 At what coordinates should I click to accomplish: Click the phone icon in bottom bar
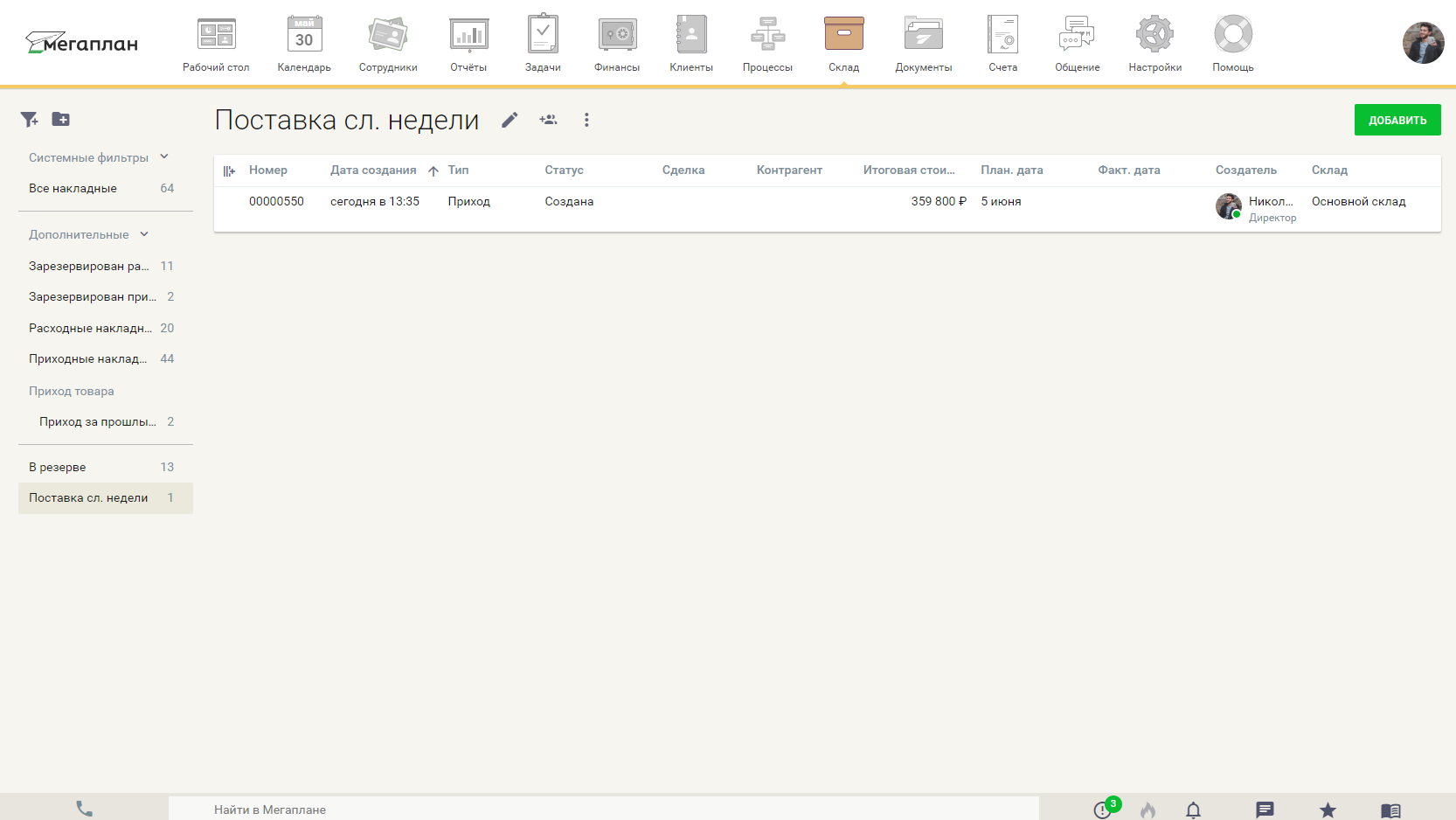coord(84,809)
